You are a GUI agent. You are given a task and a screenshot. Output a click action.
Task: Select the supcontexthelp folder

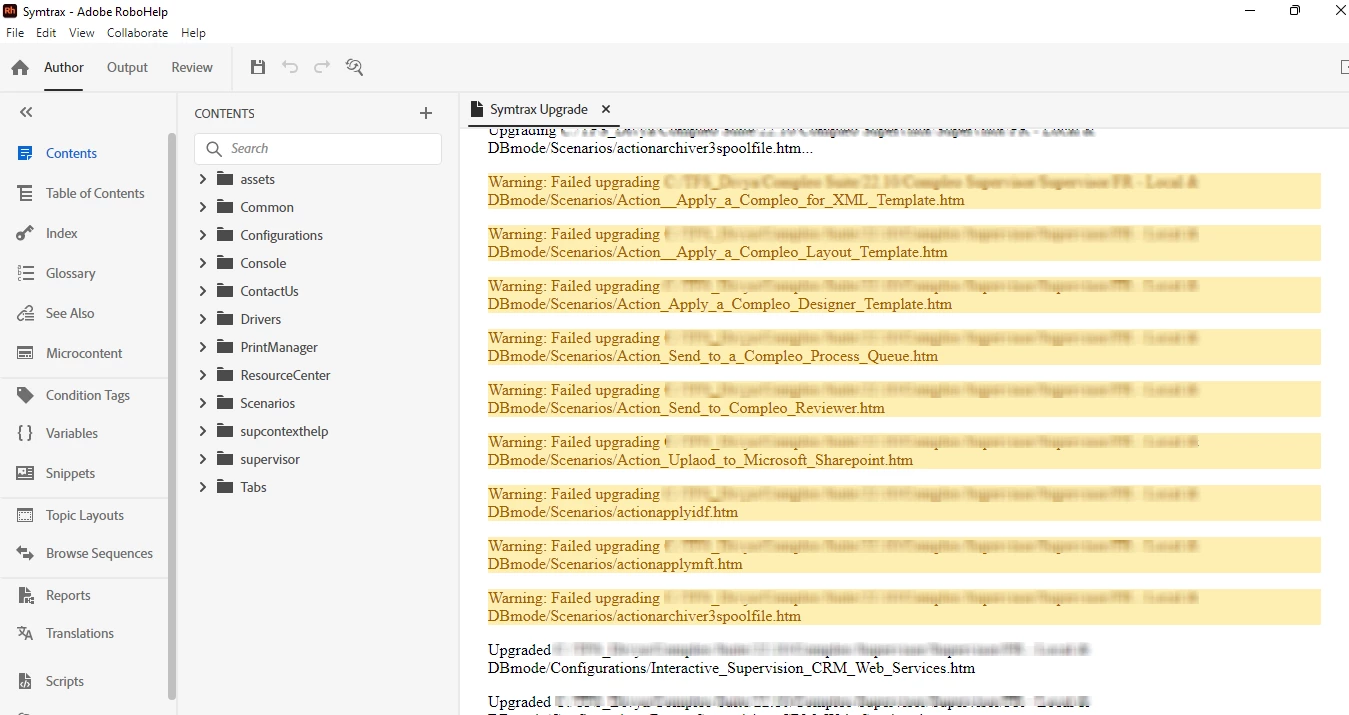tap(284, 431)
